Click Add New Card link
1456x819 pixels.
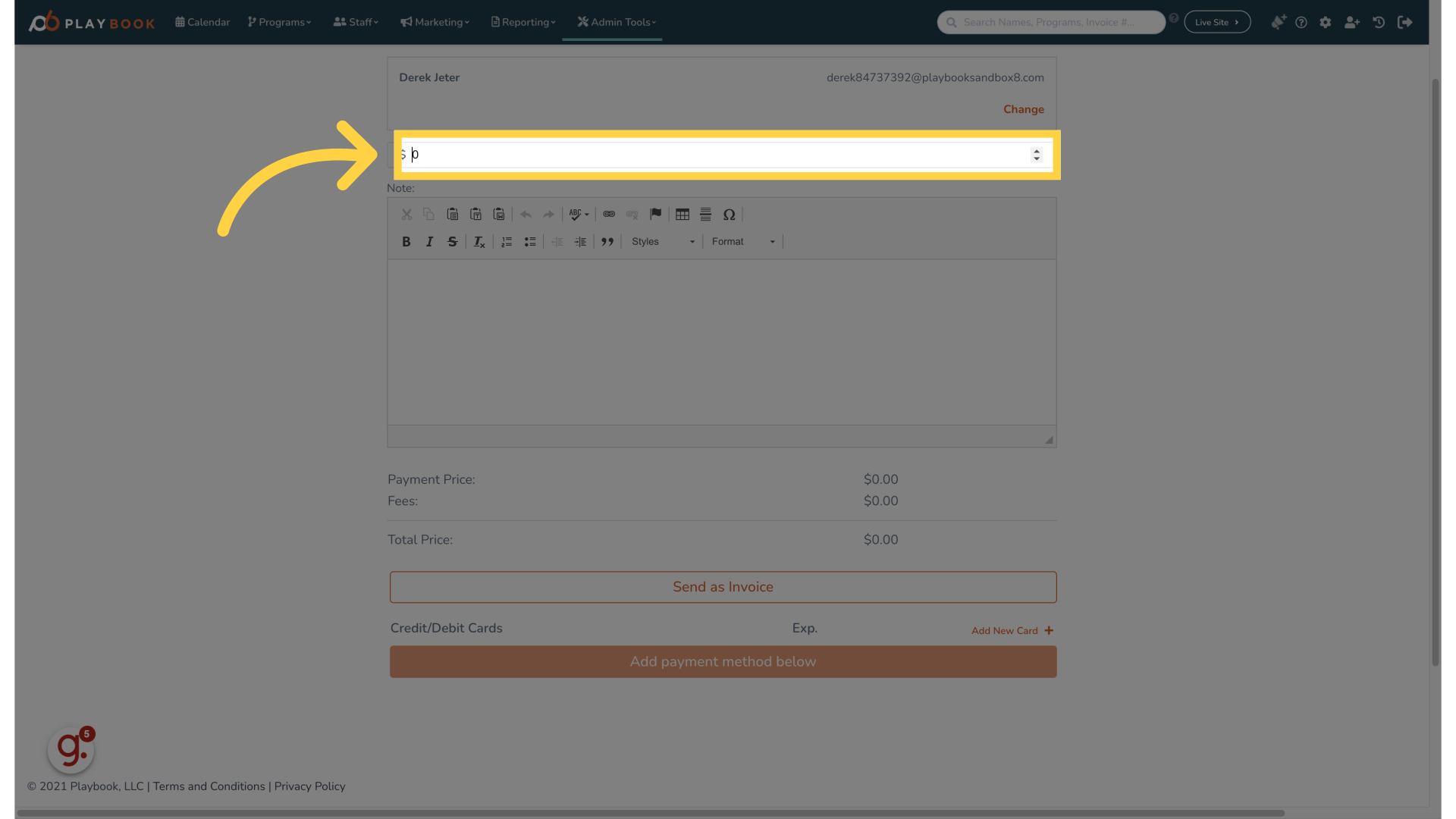[1012, 631]
